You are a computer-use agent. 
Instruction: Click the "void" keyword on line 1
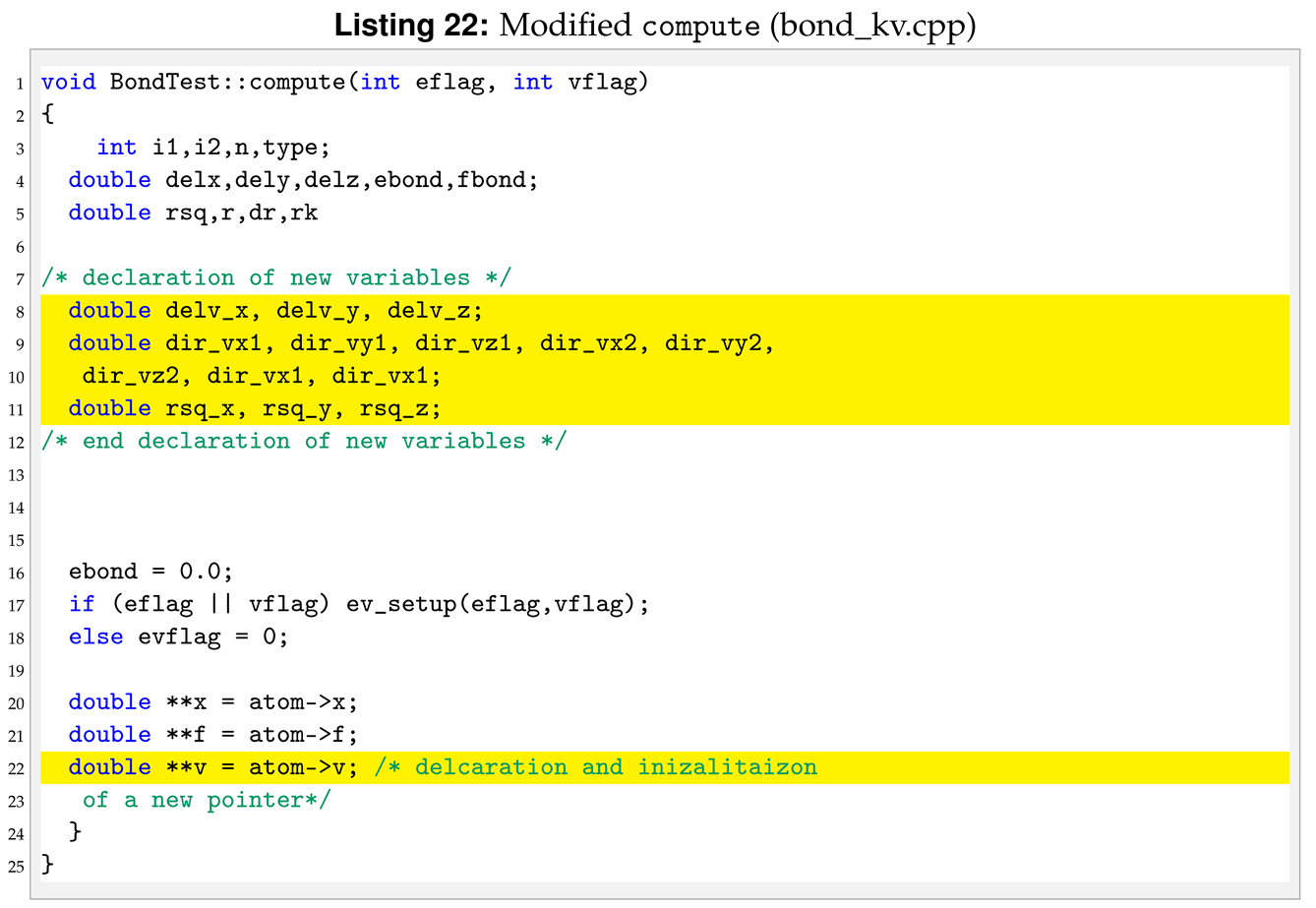[x=69, y=82]
